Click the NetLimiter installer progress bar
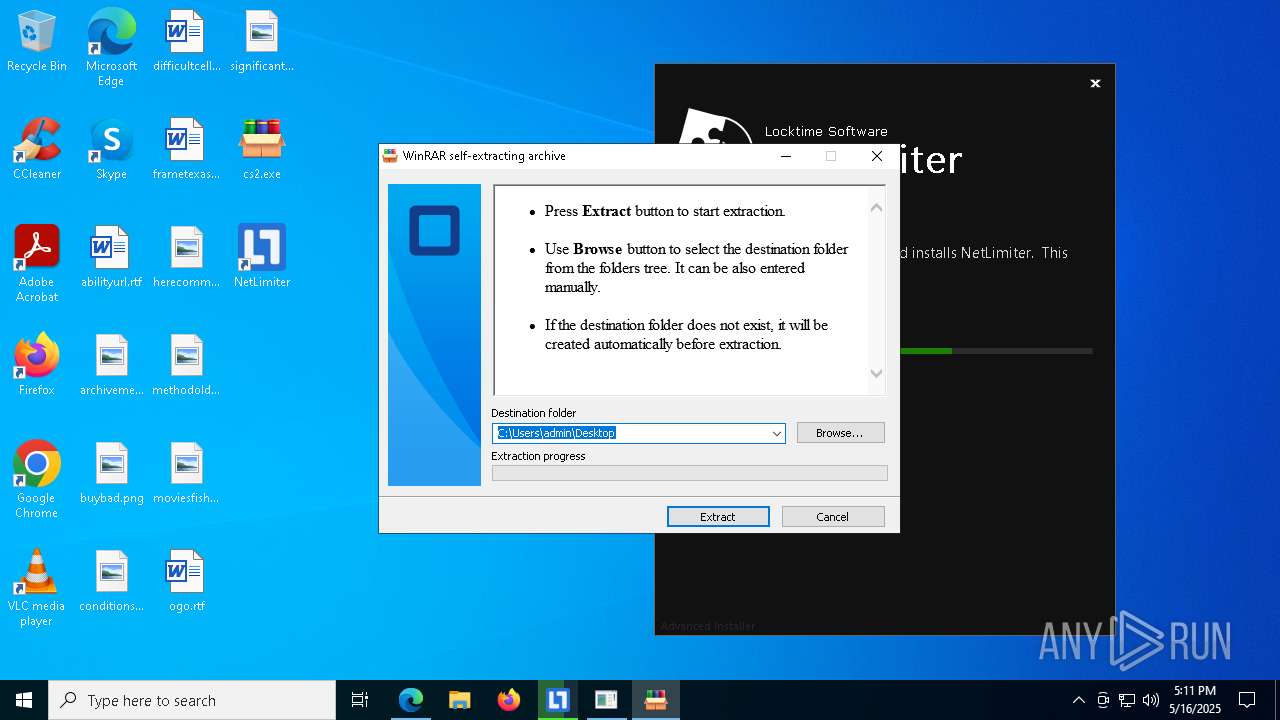 coord(995,351)
